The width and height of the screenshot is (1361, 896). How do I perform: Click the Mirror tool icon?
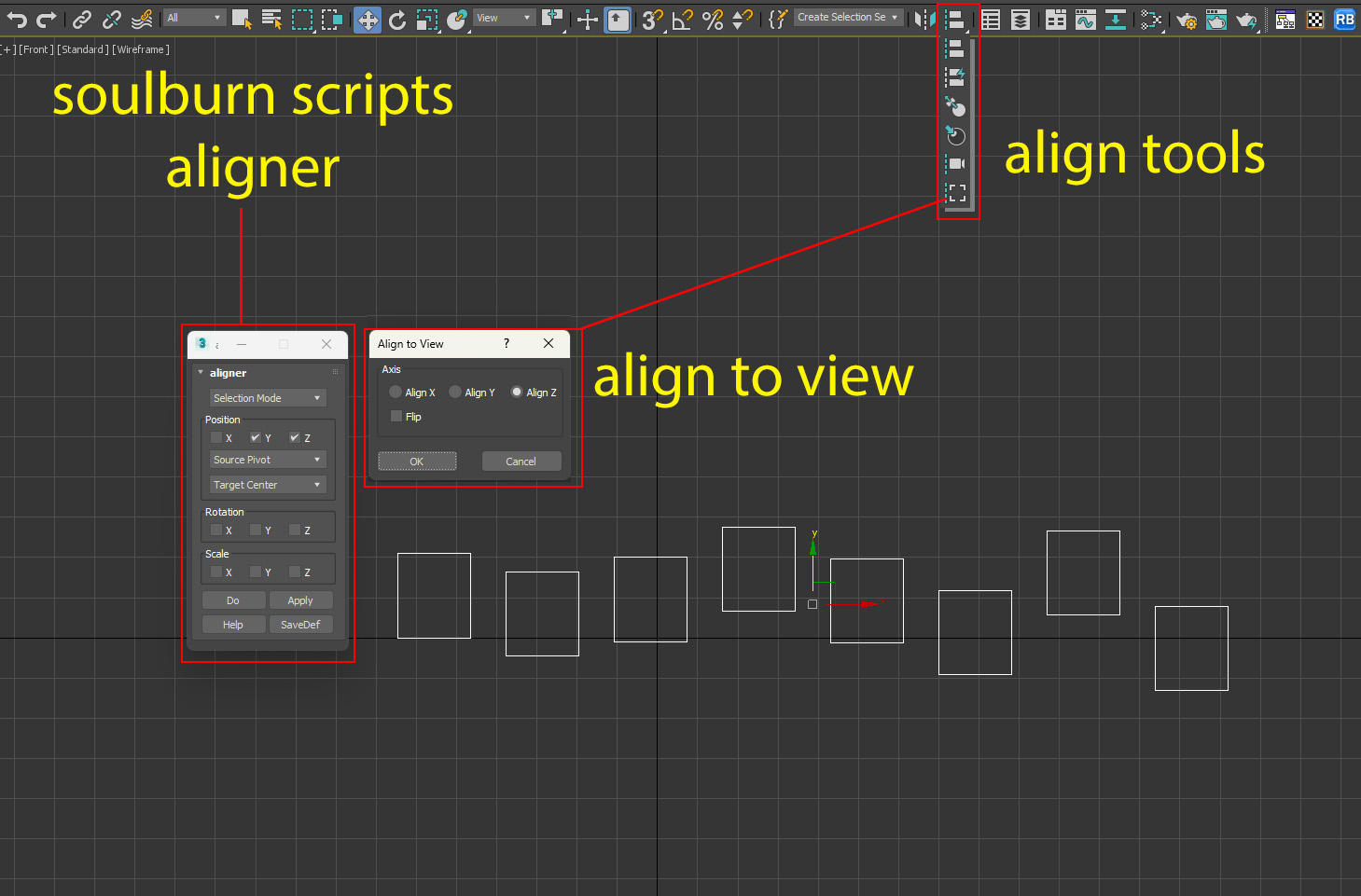click(925, 19)
